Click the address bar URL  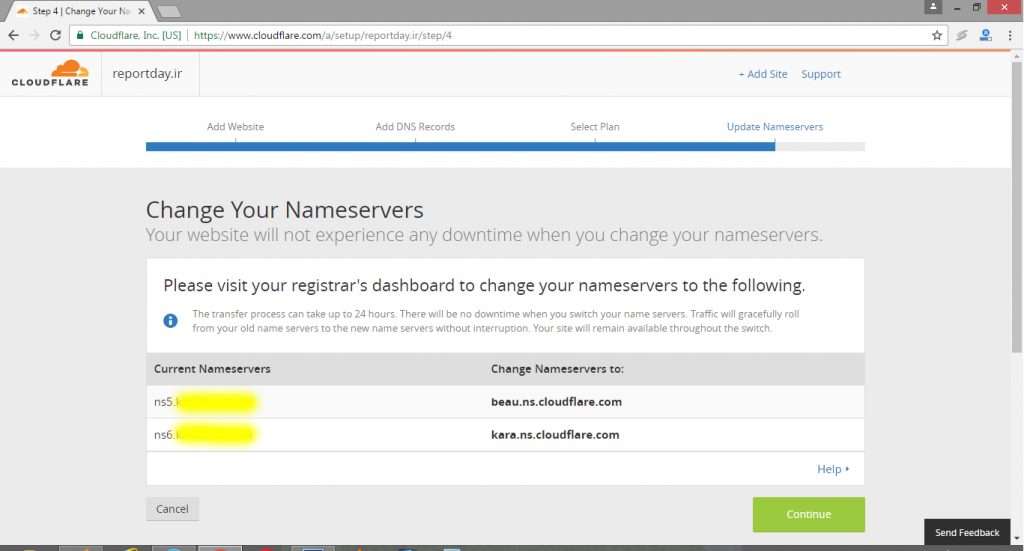click(323, 35)
